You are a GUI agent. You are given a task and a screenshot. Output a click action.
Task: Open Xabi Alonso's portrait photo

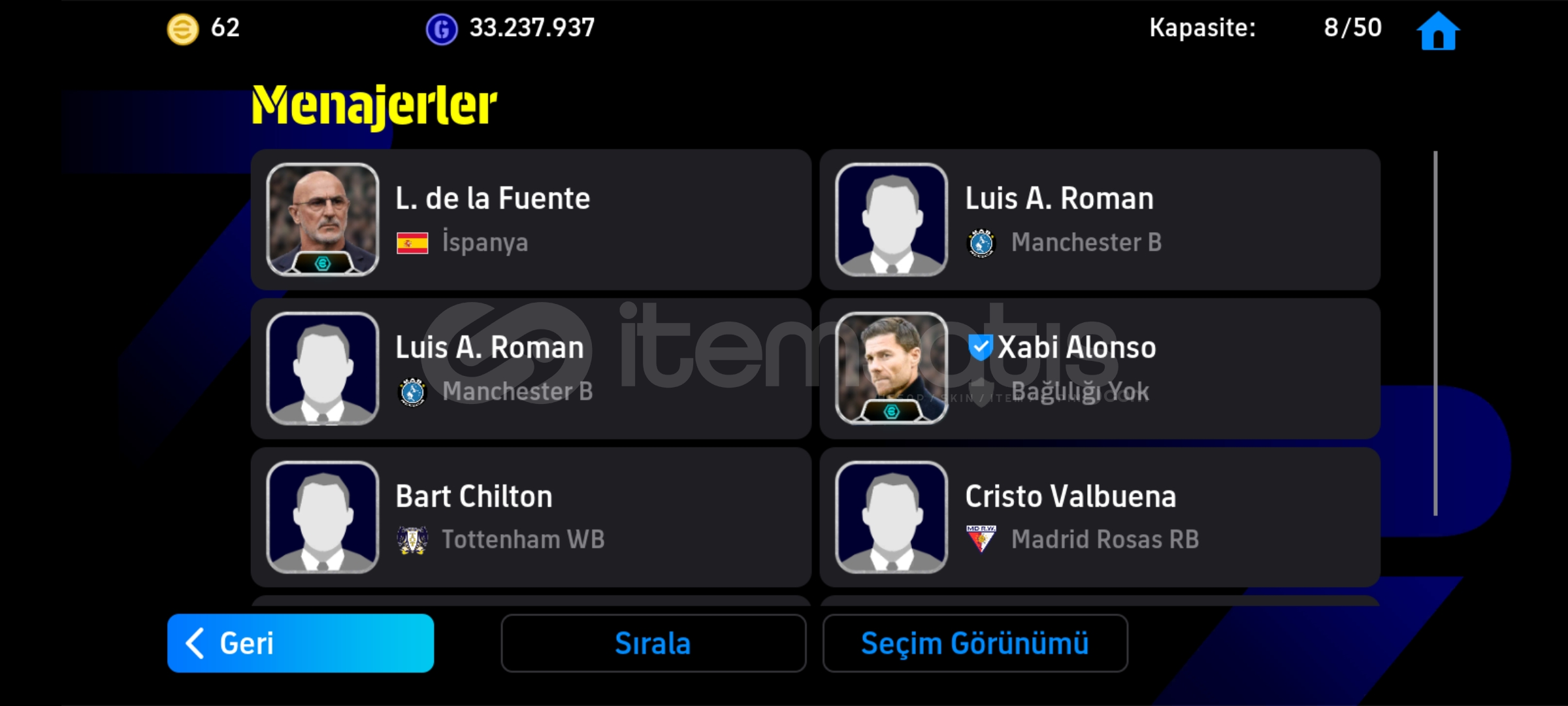point(892,368)
